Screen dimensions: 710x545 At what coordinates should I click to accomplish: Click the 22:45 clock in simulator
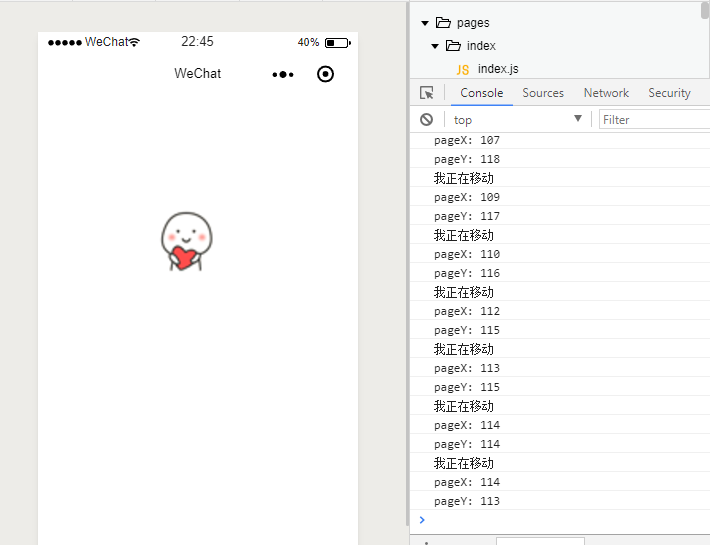[197, 42]
